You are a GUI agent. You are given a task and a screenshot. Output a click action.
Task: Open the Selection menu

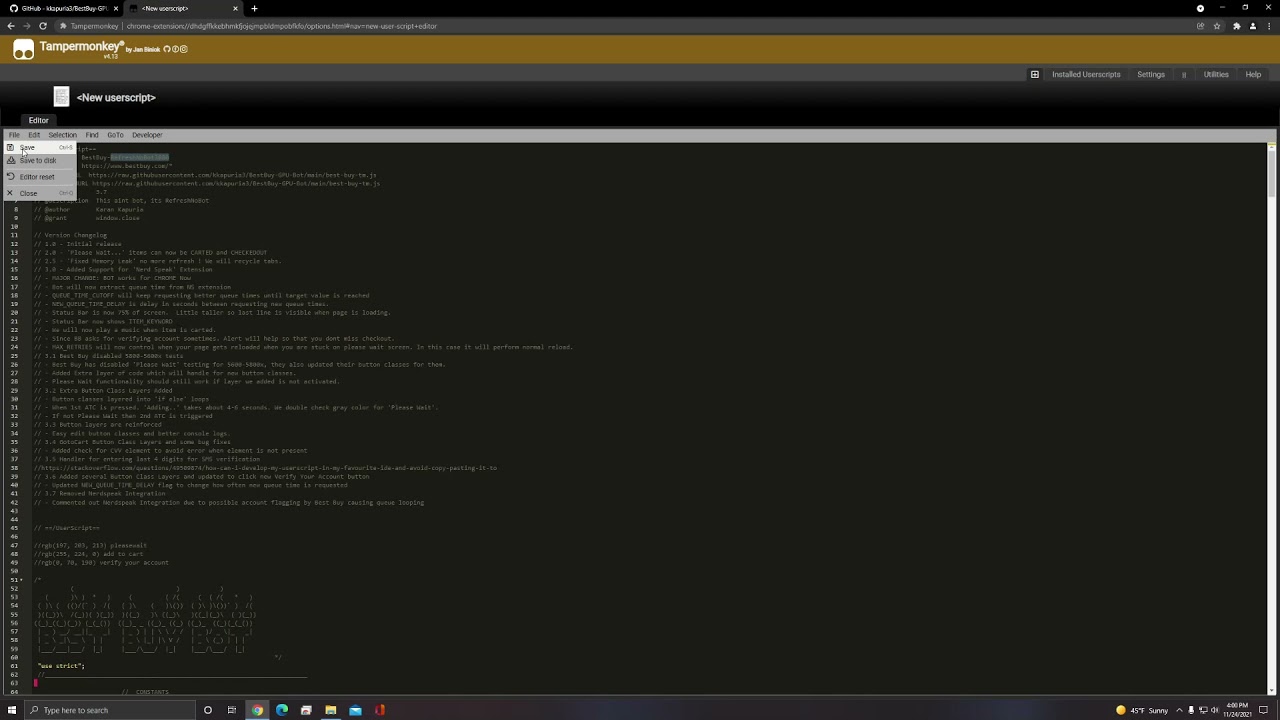(x=62, y=135)
